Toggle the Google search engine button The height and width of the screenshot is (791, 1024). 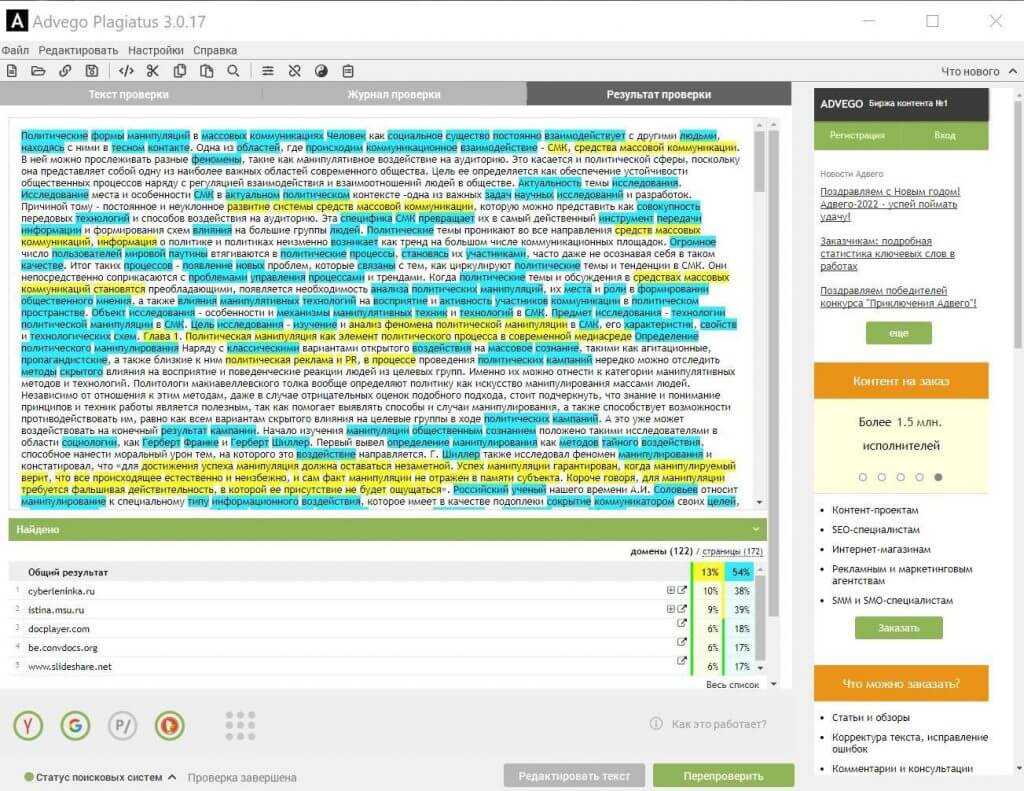point(75,725)
